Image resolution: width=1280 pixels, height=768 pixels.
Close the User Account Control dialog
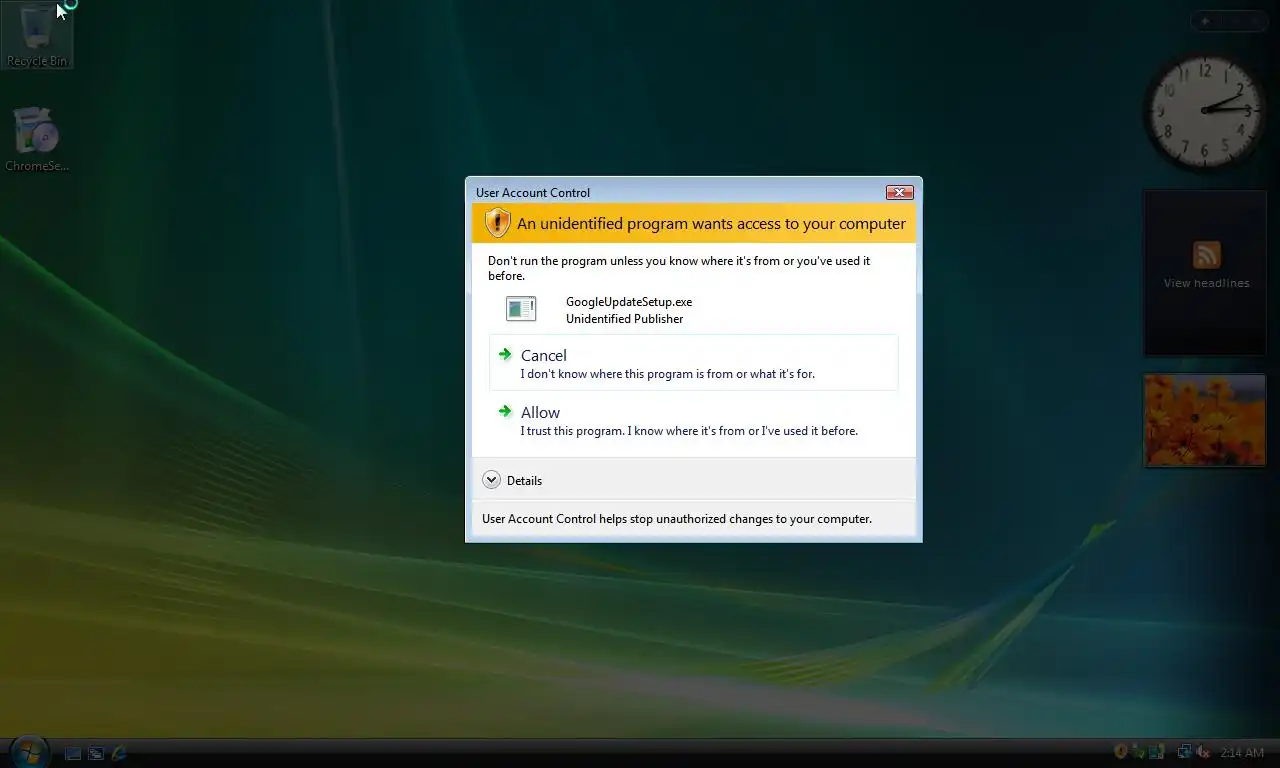(x=899, y=192)
